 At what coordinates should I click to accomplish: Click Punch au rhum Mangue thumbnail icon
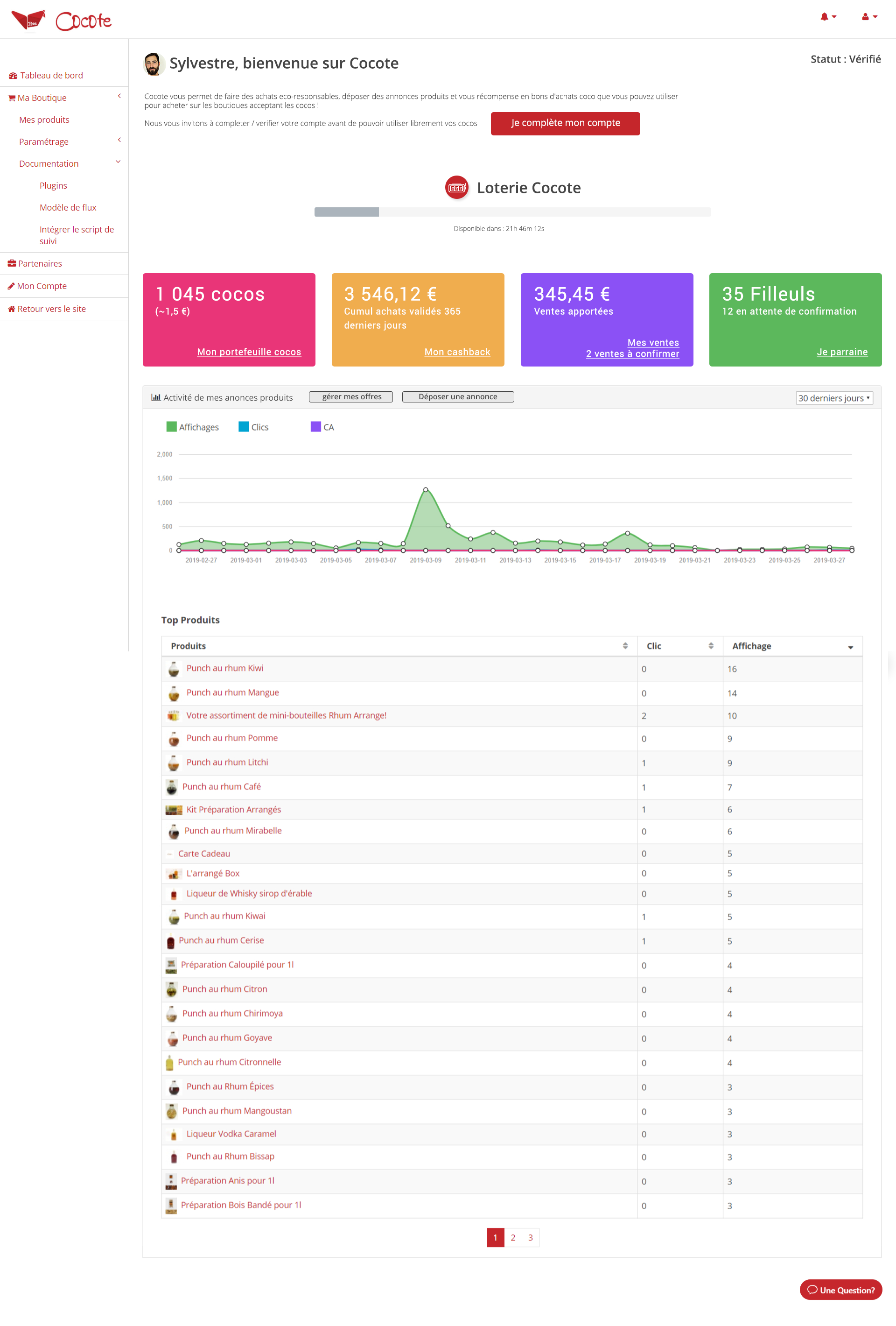174,693
